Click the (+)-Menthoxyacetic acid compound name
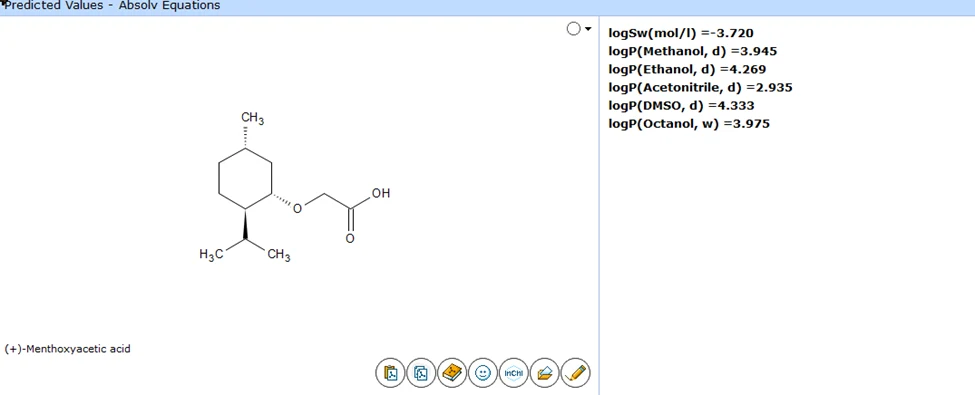This screenshot has width=975, height=395. tap(67, 349)
